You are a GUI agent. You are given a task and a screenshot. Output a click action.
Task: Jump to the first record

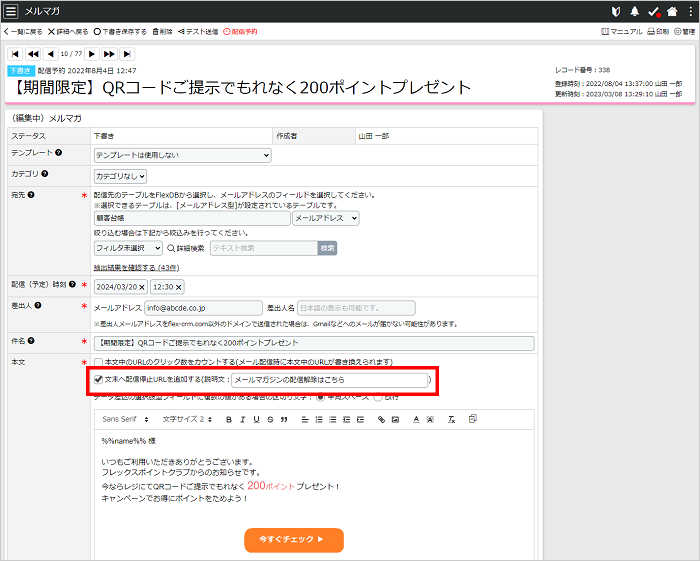coord(15,54)
